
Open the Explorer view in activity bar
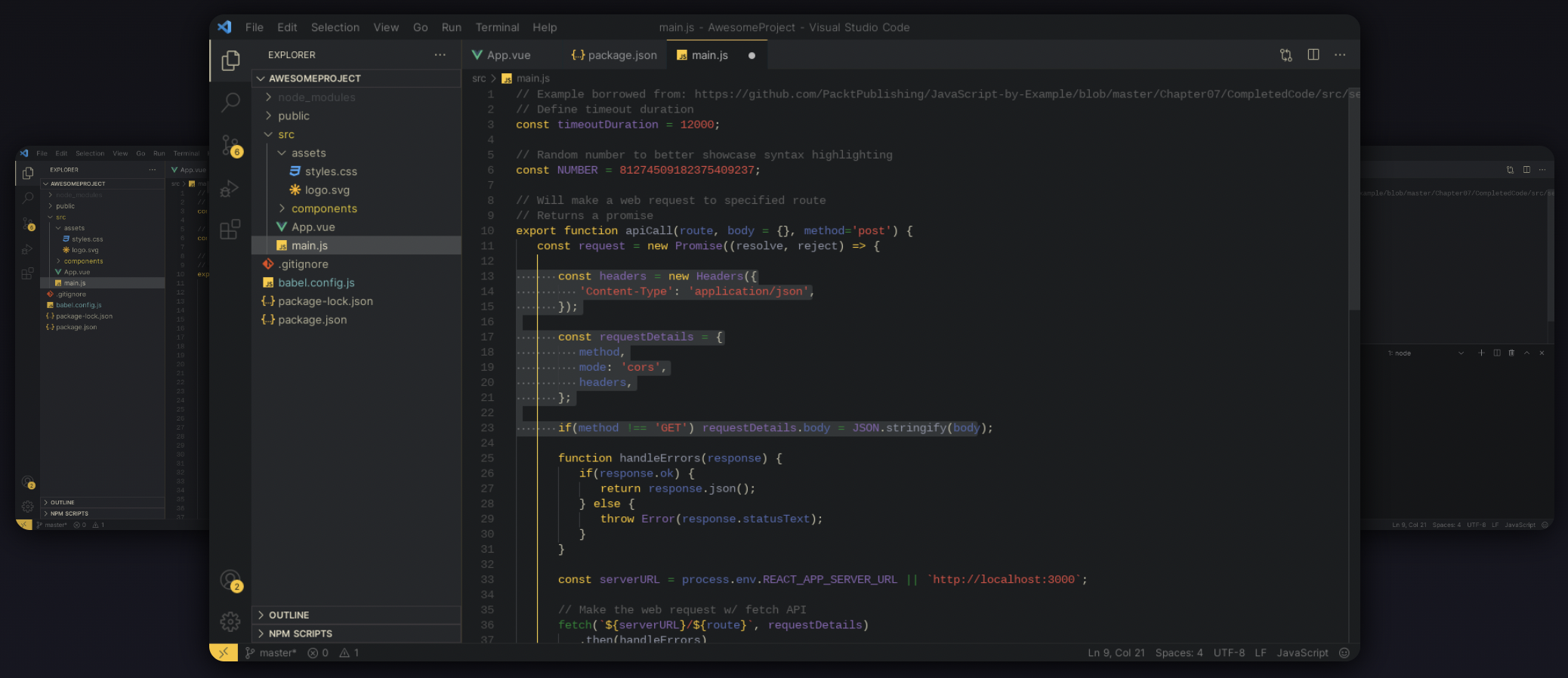pyautogui.click(x=230, y=60)
